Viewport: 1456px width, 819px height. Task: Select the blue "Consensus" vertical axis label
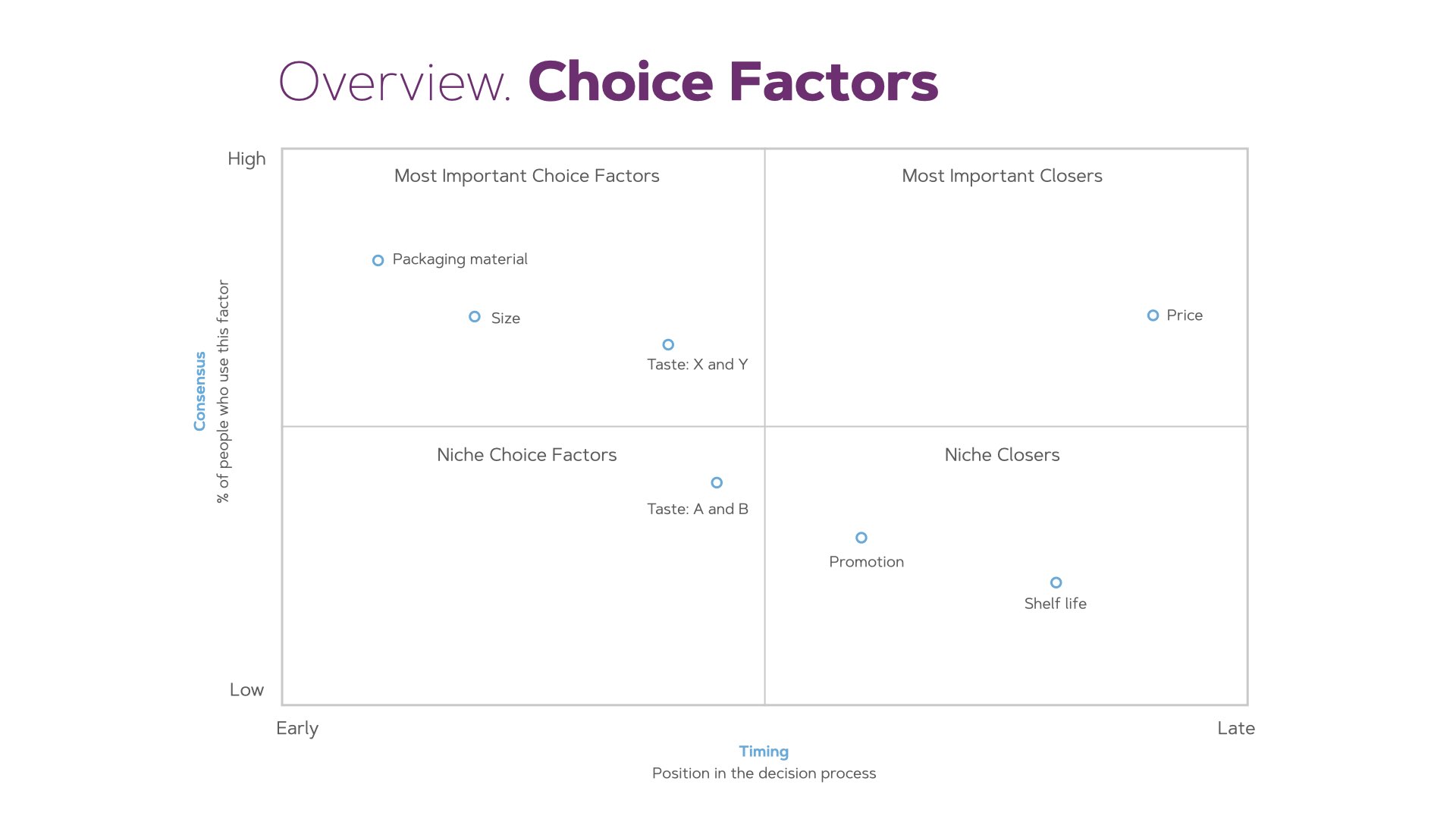click(200, 391)
